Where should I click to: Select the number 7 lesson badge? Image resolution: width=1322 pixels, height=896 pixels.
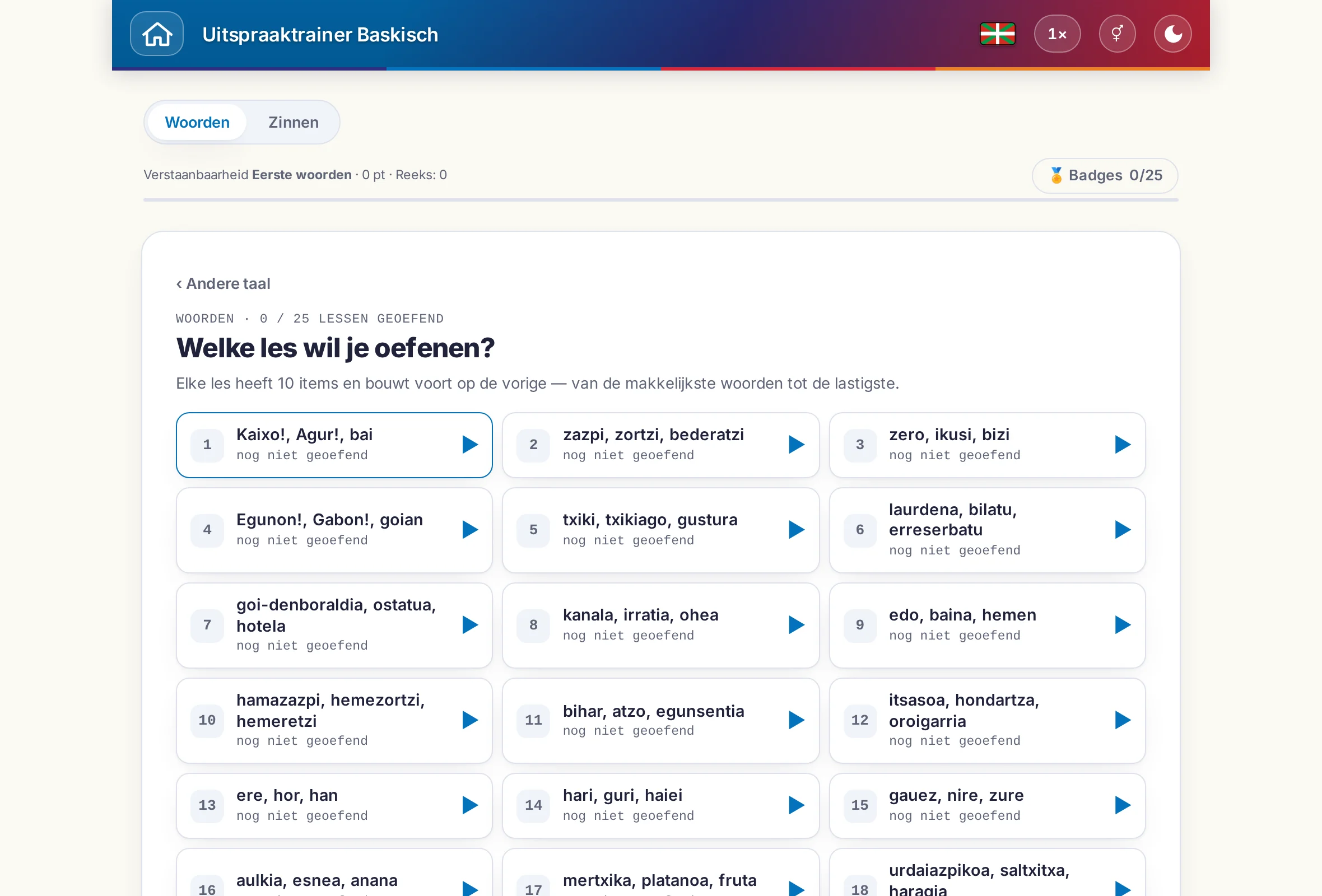click(207, 626)
